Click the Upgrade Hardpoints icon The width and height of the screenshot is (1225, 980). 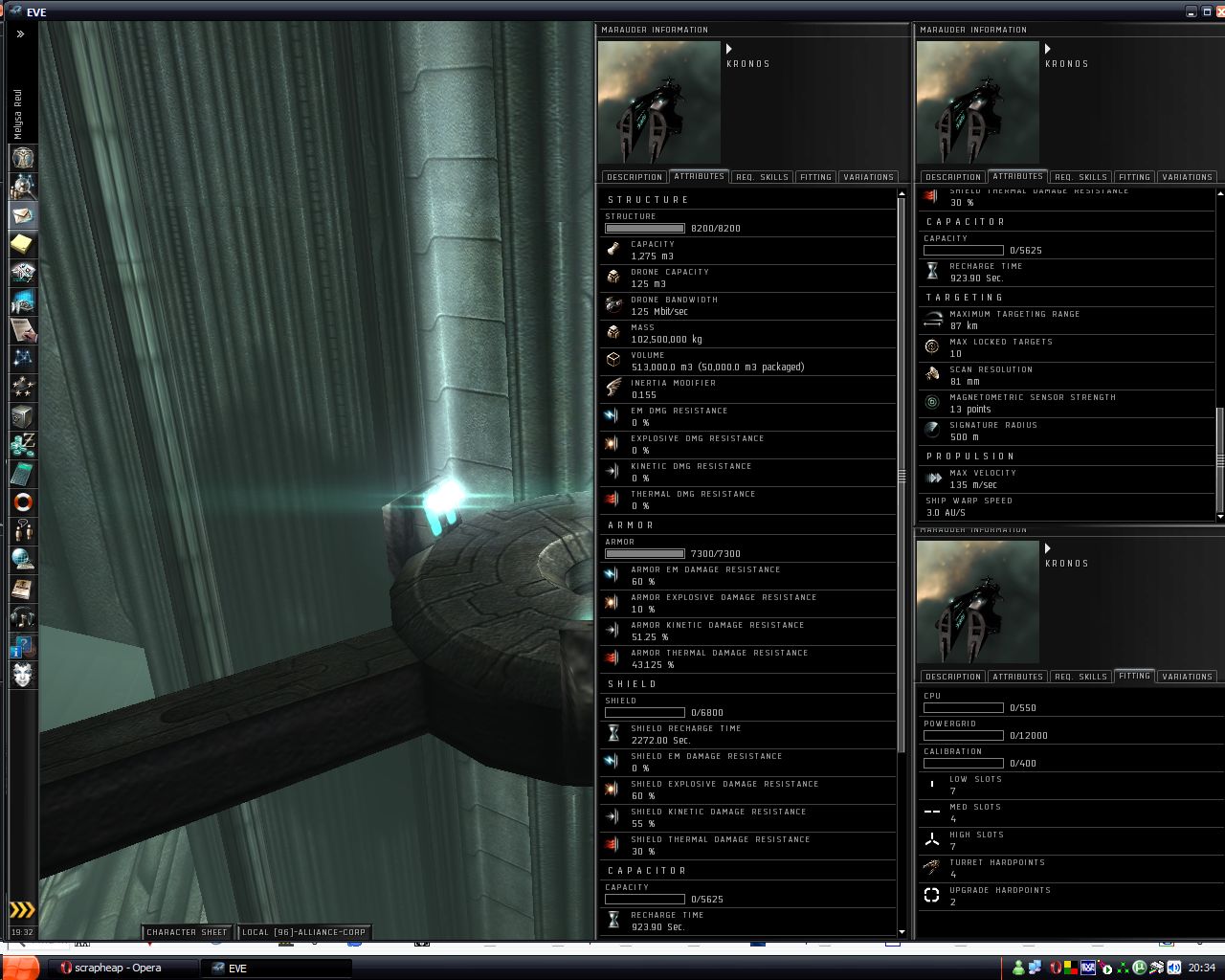932,896
